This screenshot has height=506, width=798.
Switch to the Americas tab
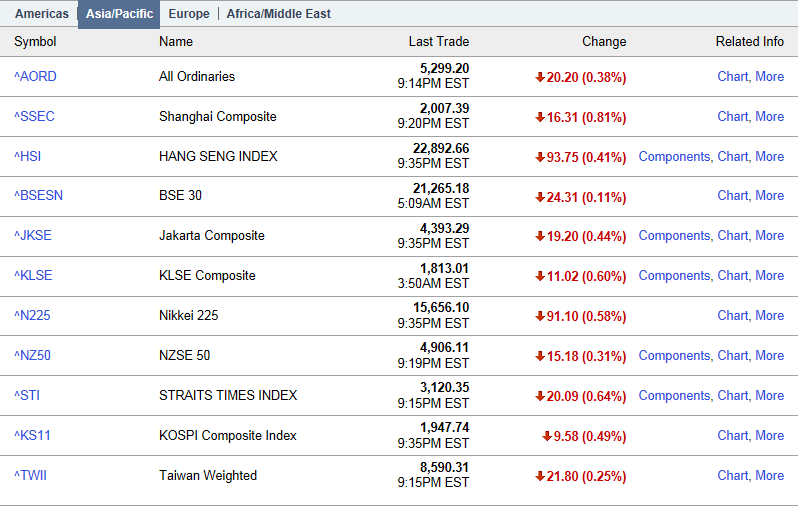(41, 14)
